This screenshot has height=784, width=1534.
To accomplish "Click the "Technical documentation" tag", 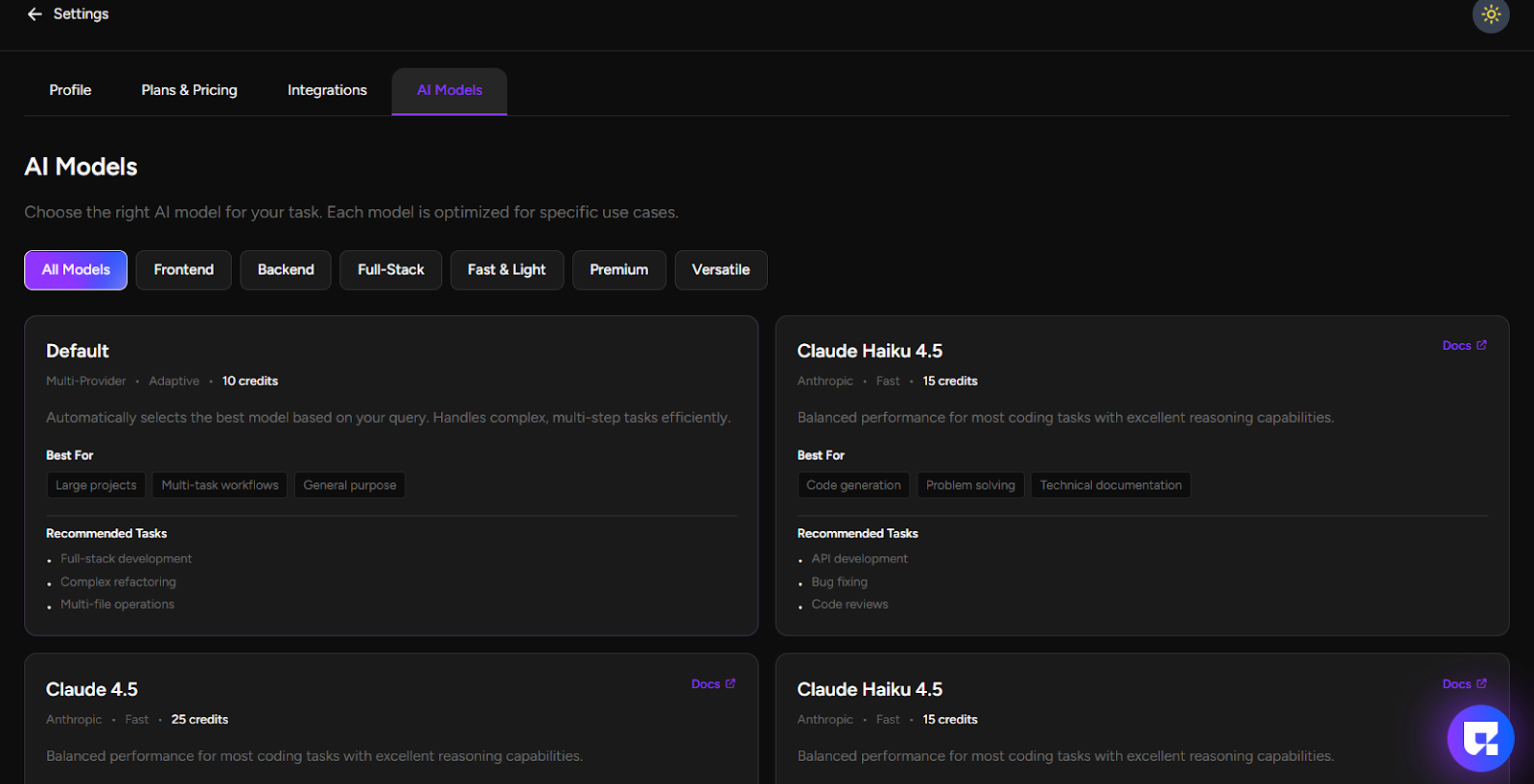I will 1110,485.
